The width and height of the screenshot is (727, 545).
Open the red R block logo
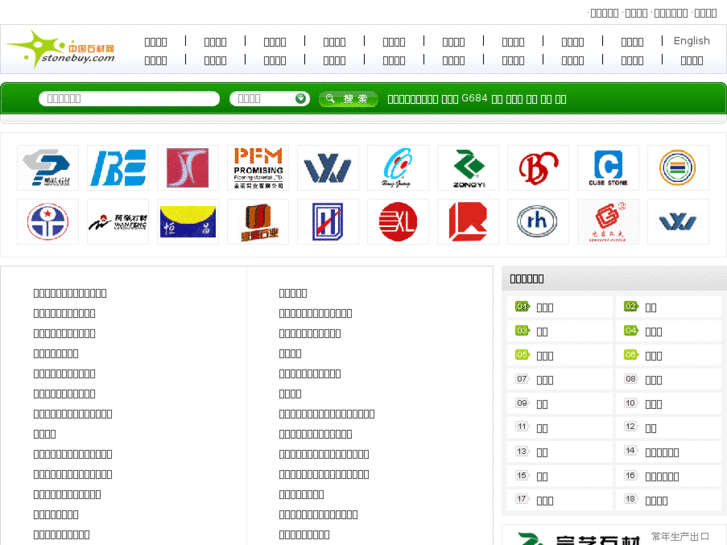[468, 222]
